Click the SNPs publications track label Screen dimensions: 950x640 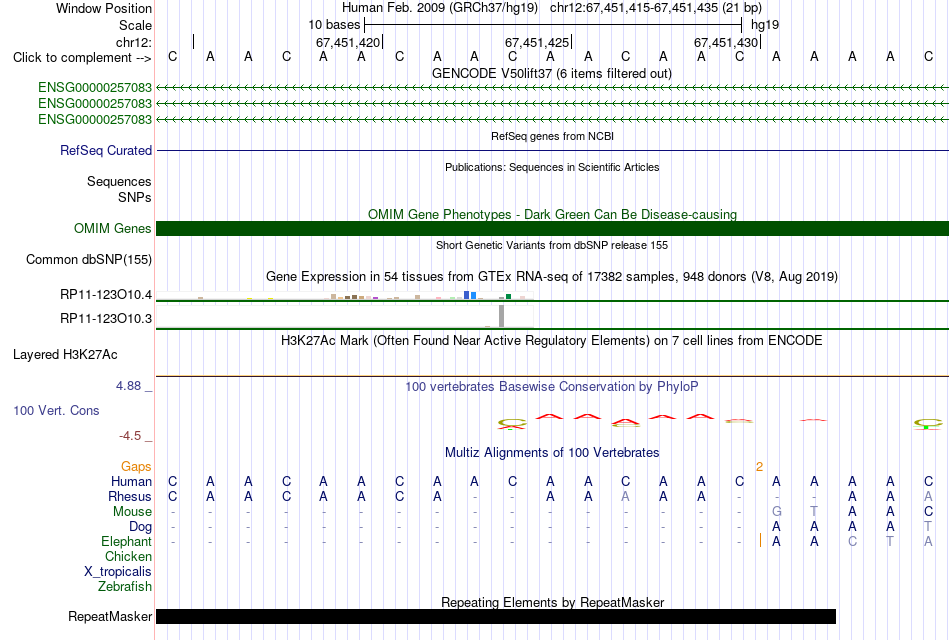[x=135, y=198]
